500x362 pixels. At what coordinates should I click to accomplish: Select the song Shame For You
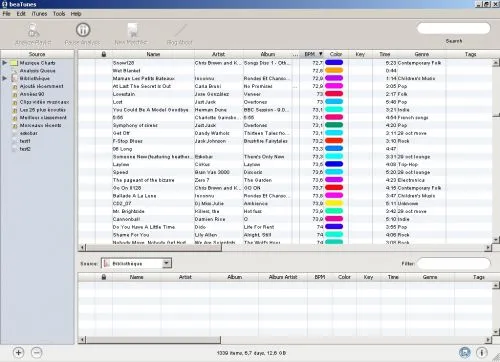(285, 235)
